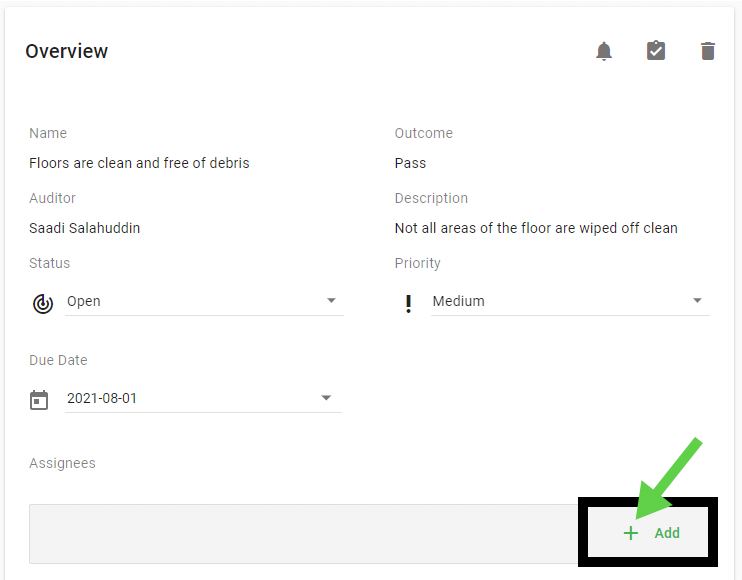Viewport: 742px width, 580px height.
Task: Click the notification bell icon
Action: click(x=604, y=51)
